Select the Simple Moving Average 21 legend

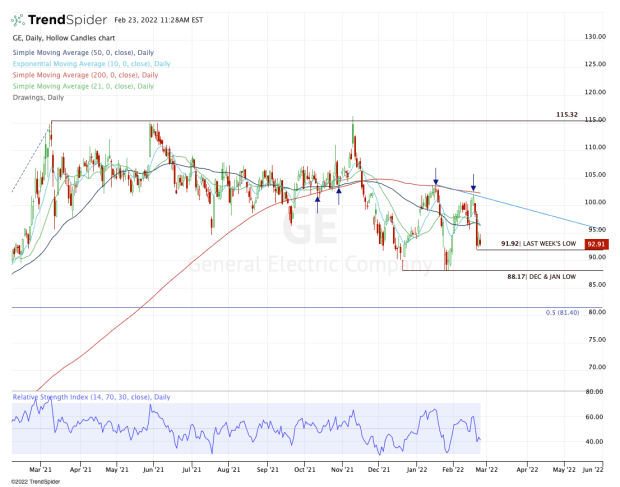coord(83,86)
